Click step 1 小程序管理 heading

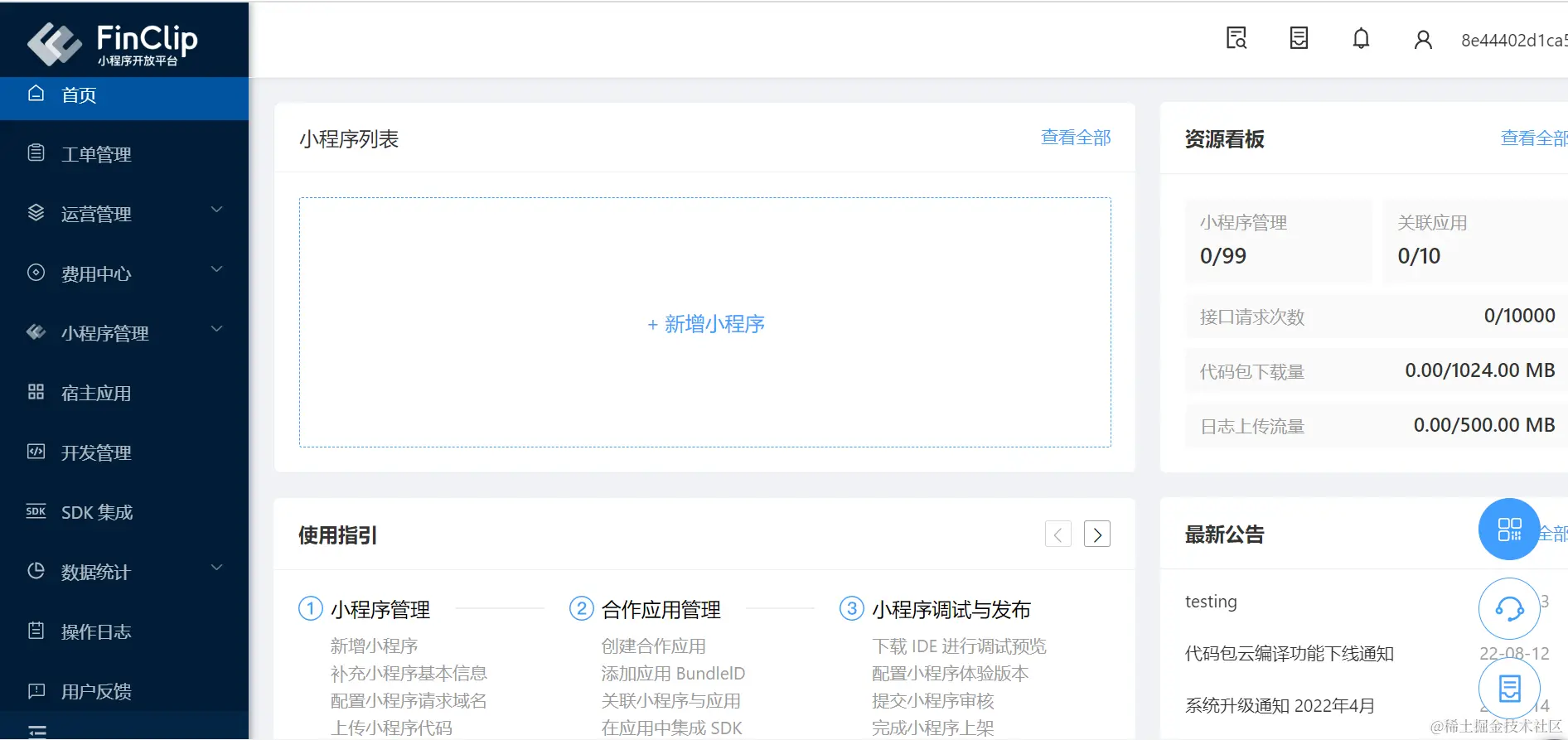(380, 610)
